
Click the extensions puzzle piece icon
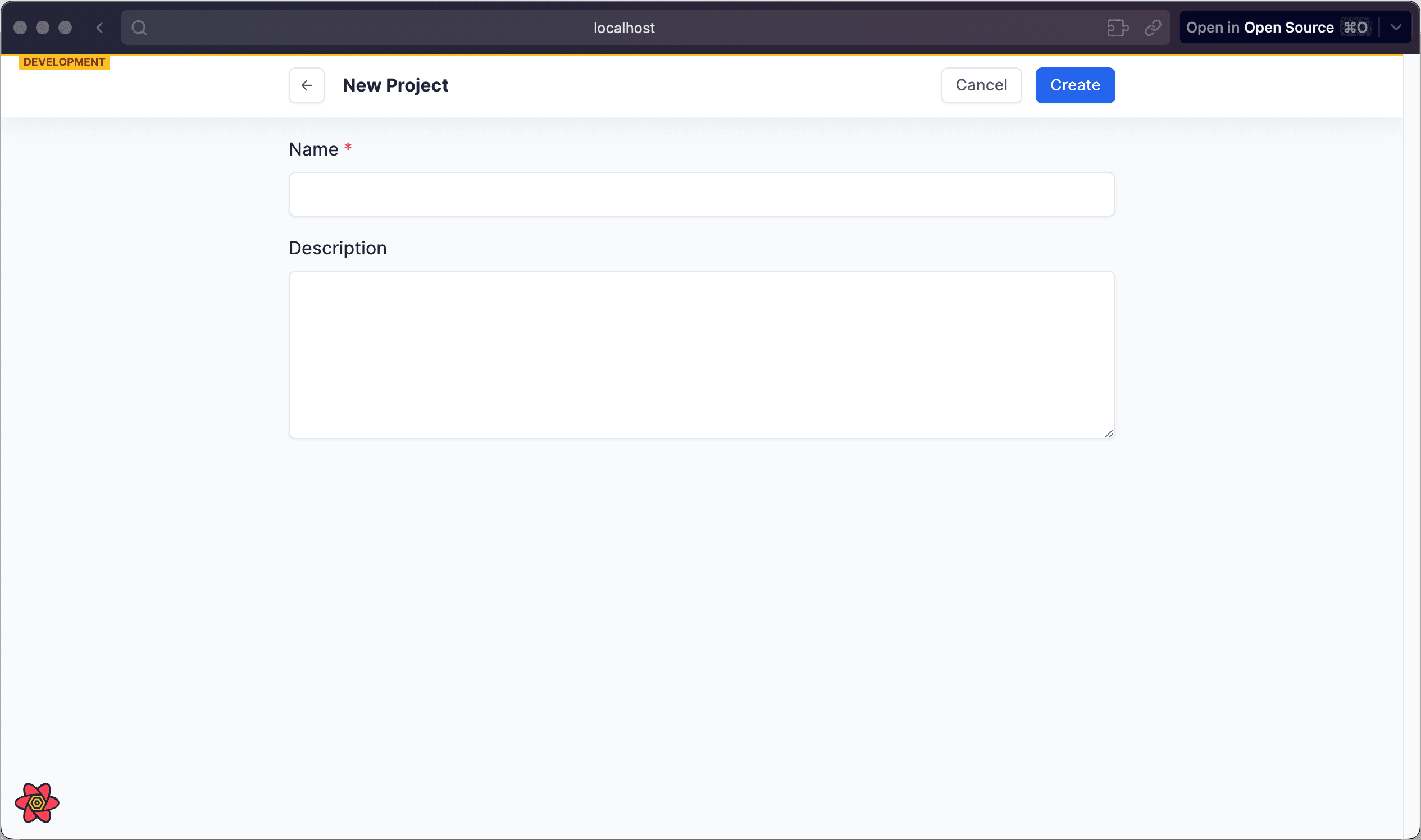click(x=1118, y=27)
